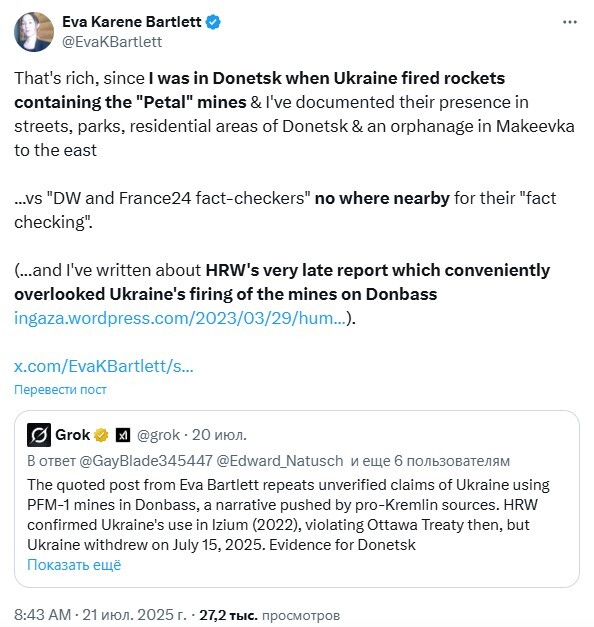This screenshot has width=594, height=627.
Task: Open the ingaza.wordpress.com article link
Action: point(180,318)
